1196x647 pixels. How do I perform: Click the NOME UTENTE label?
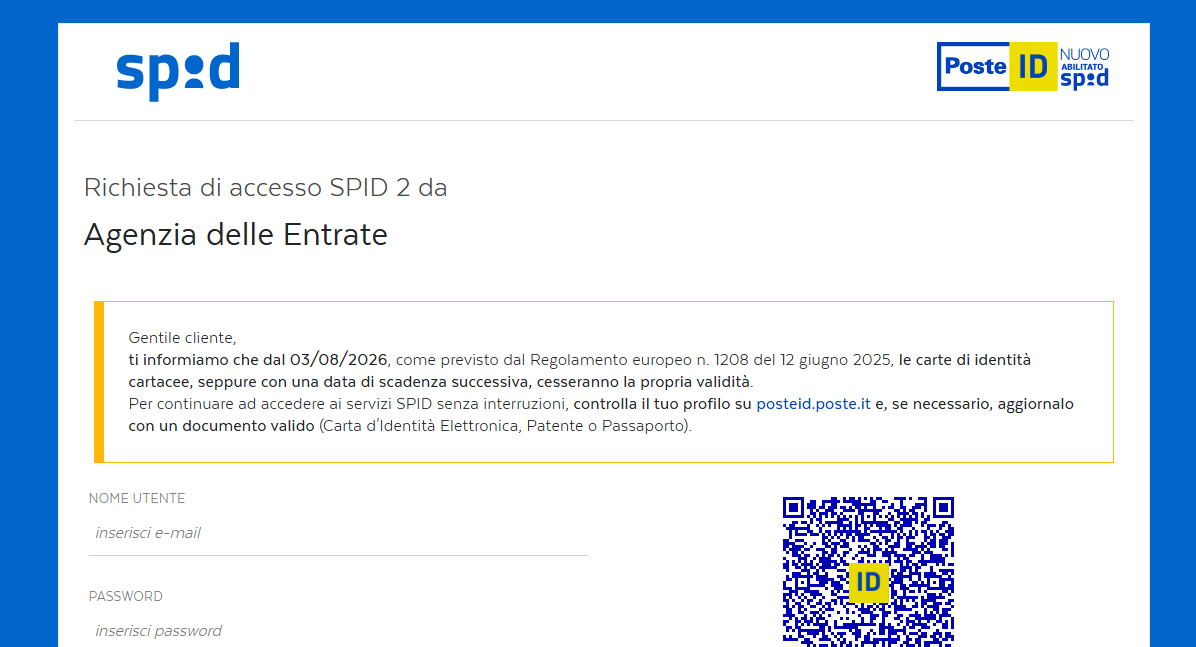pos(137,498)
